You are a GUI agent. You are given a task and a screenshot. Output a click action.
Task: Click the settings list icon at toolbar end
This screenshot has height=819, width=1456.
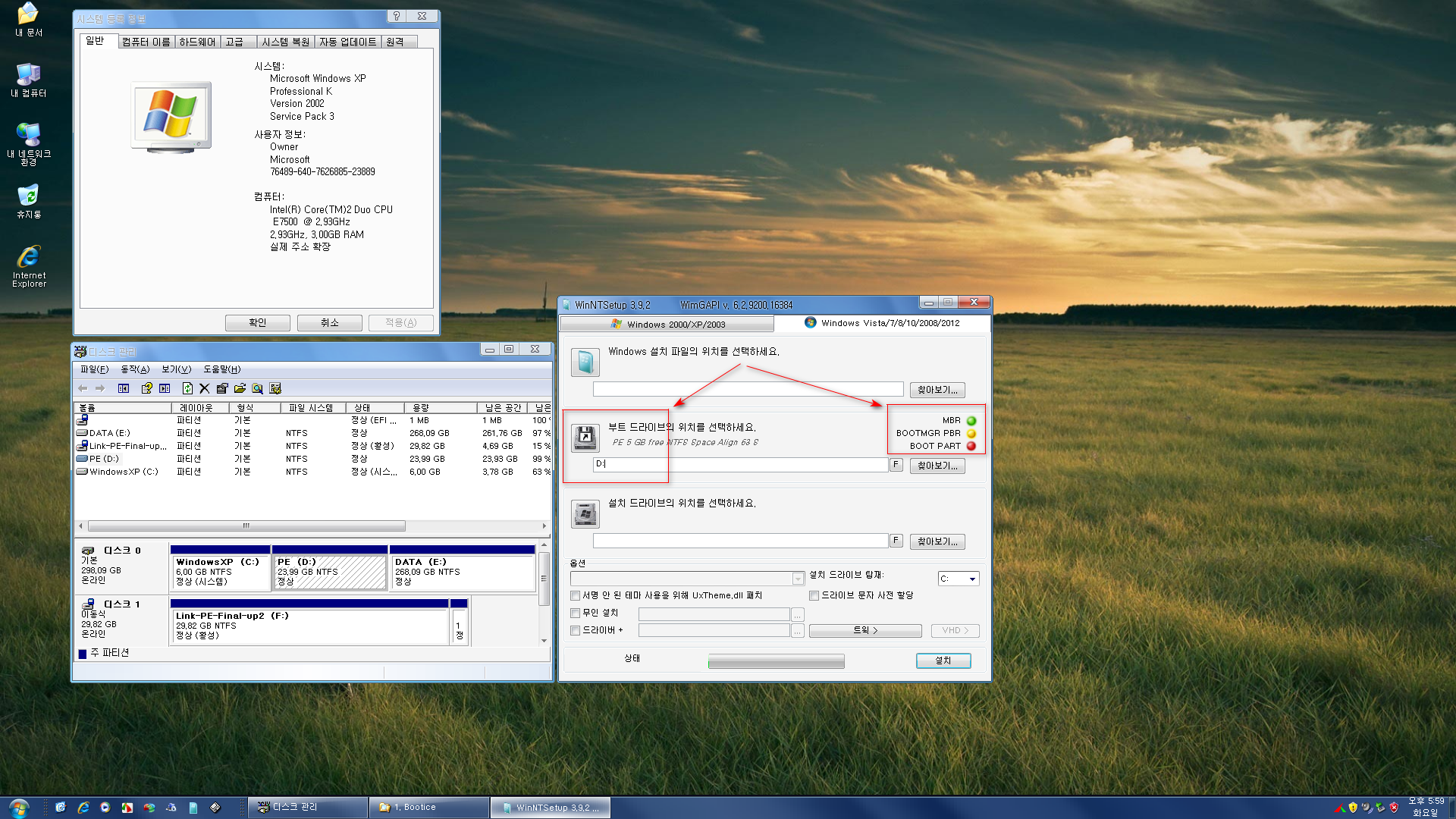click(x=275, y=388)
